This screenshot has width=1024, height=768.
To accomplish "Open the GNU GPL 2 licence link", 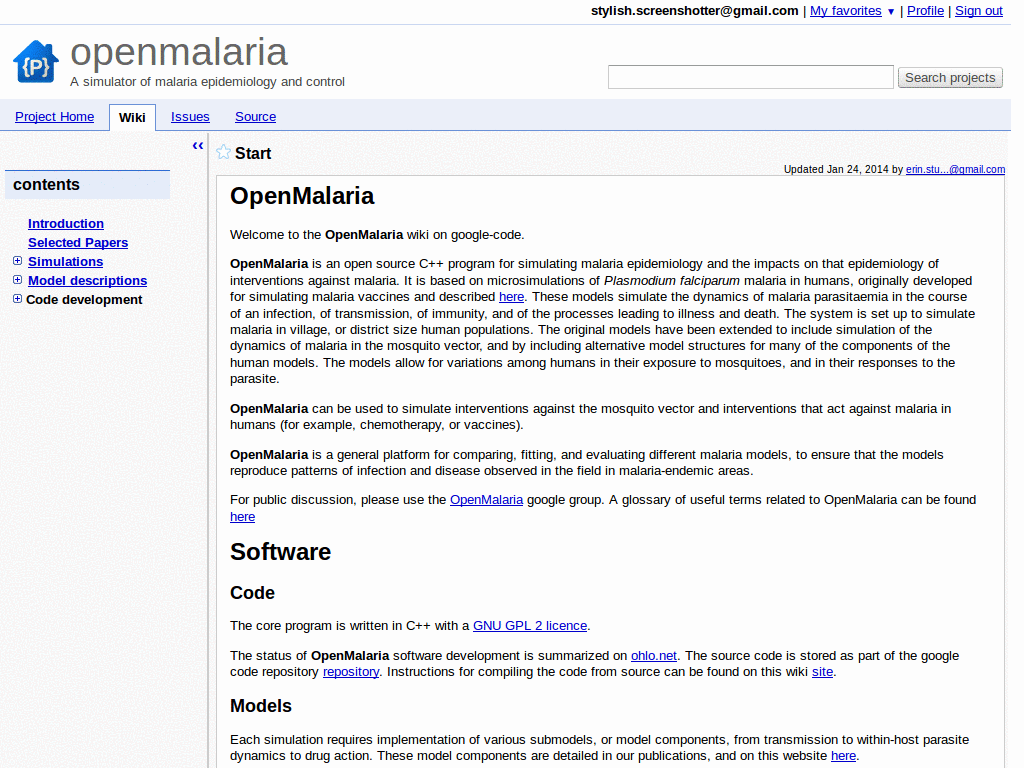I will (x=530, y=626).
